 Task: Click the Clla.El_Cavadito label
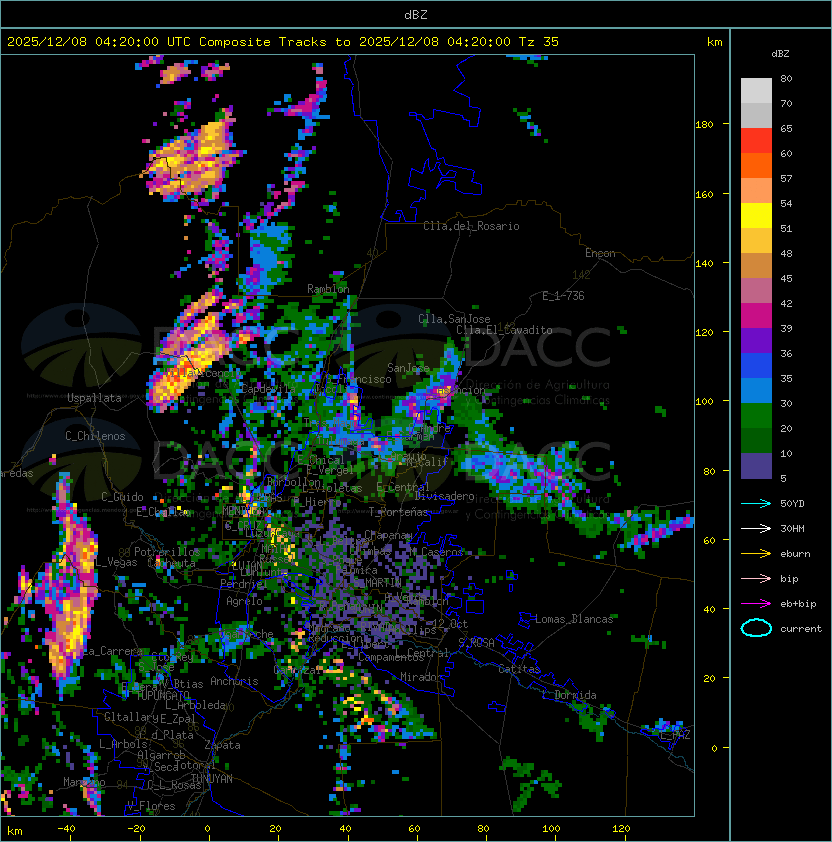tap(504, 330)
